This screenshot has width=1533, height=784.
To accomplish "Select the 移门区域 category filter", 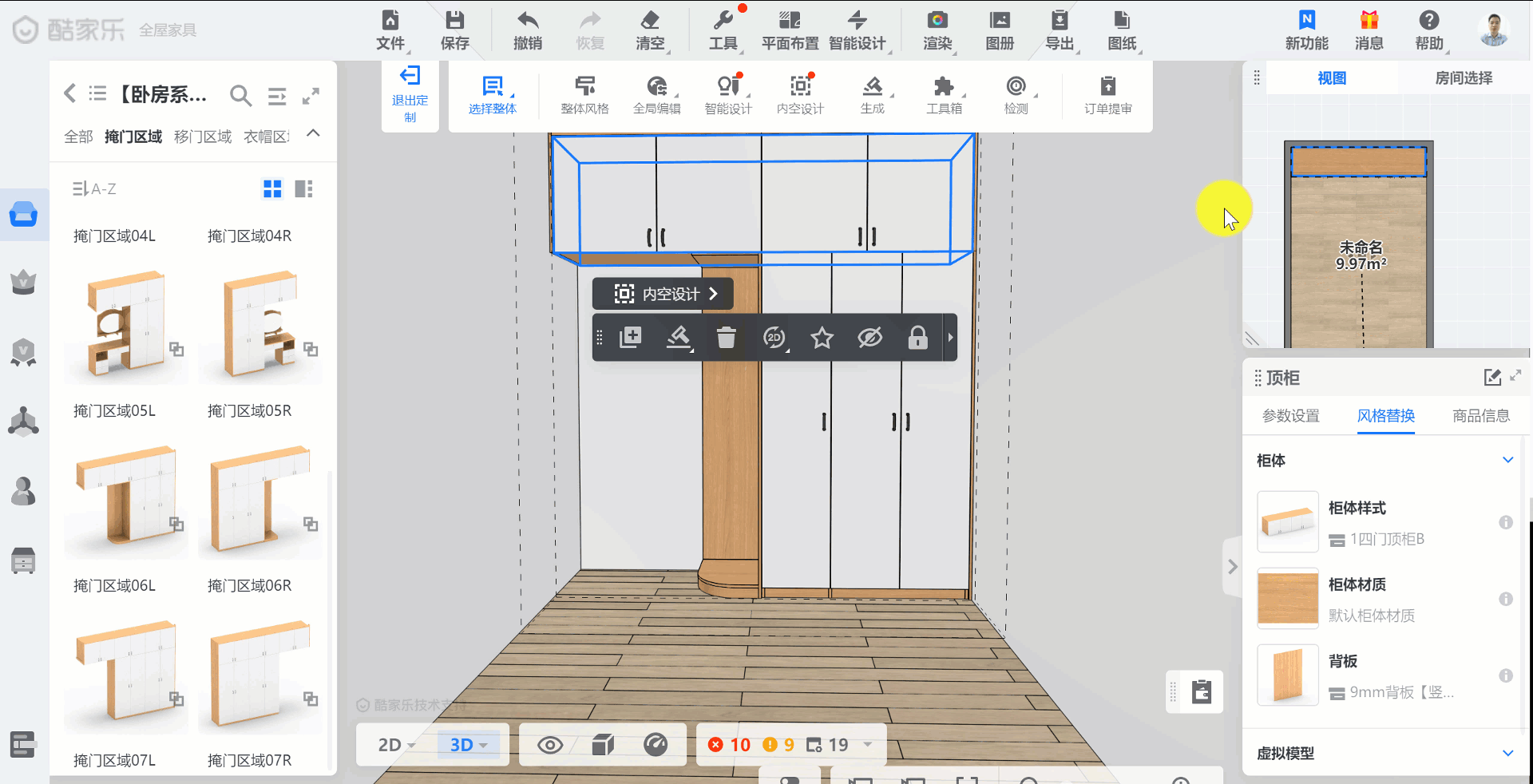I will point(203,137).
